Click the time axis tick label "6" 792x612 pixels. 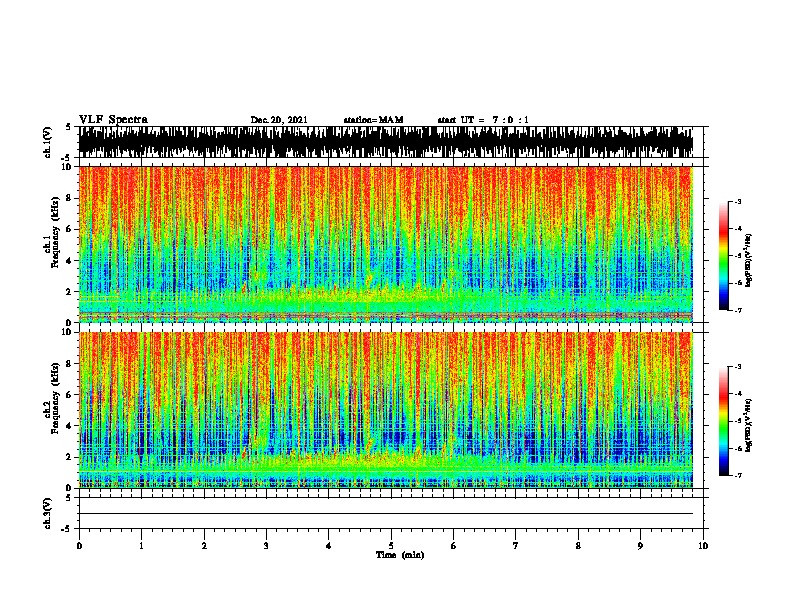click(x=454, y=545)
